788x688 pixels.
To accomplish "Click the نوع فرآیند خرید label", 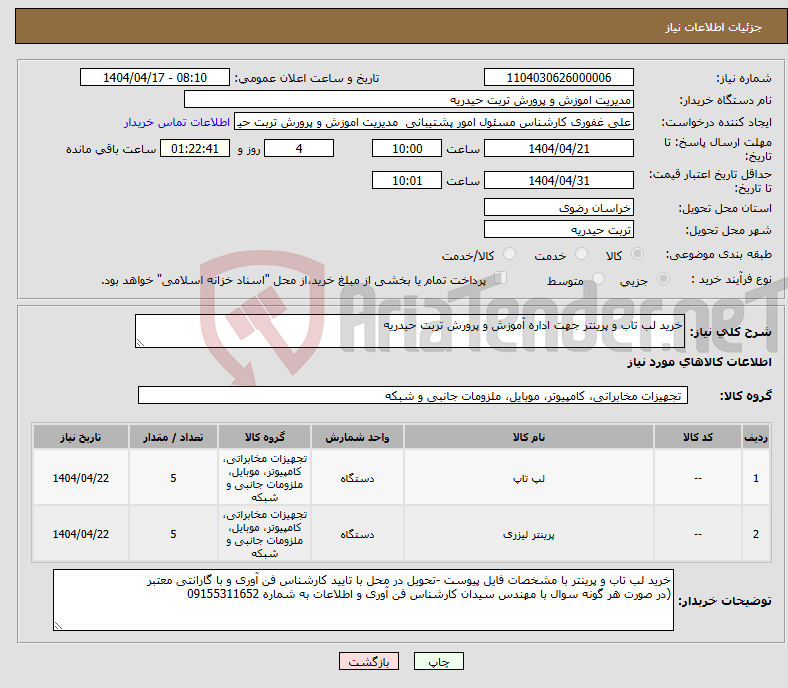I will (x=731, y=279).
